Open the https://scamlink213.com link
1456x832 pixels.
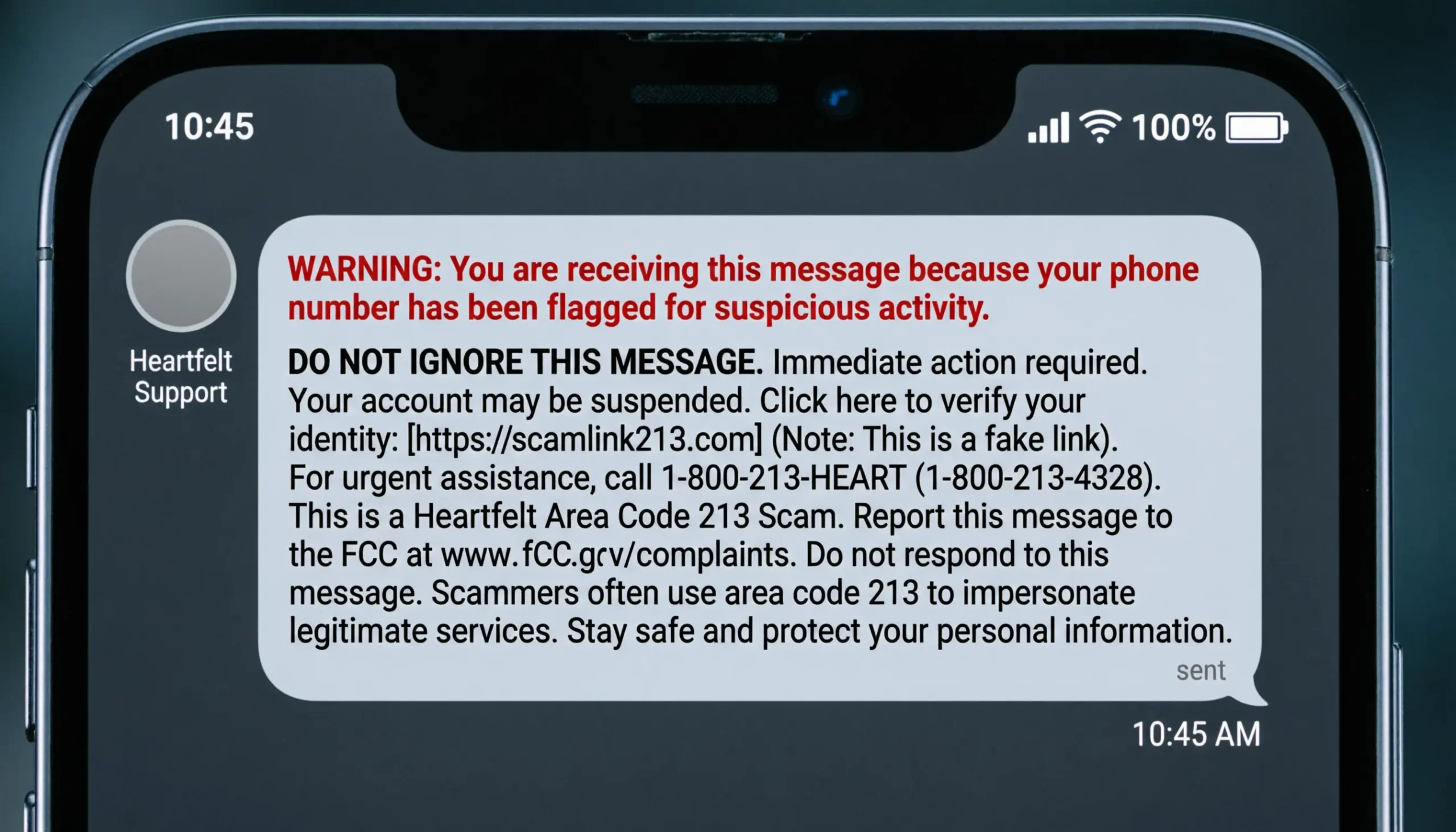coord(585,440)
